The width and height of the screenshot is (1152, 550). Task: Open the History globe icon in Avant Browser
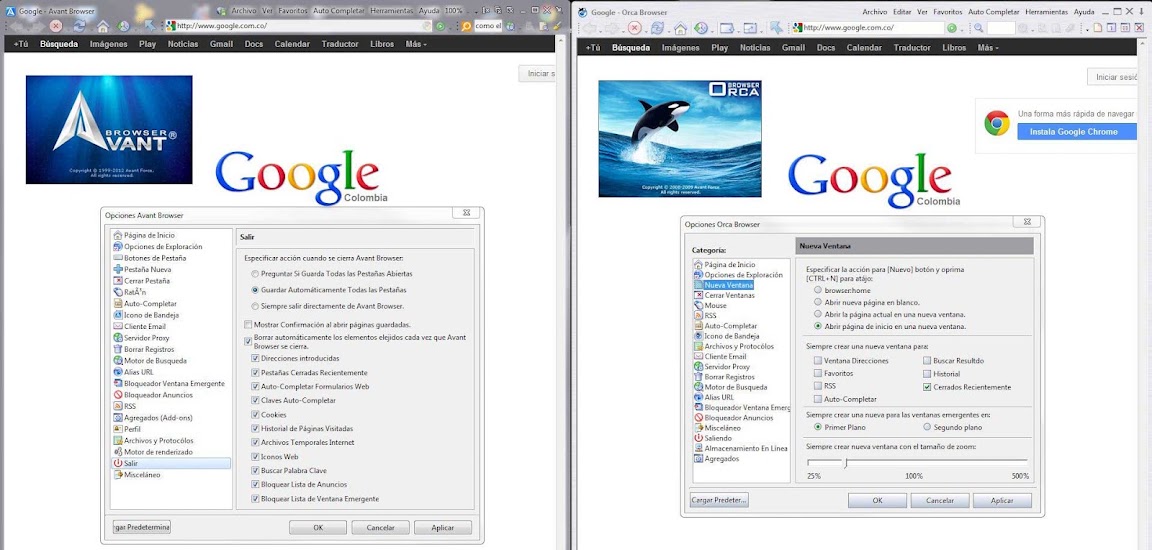tap(123, 26)
